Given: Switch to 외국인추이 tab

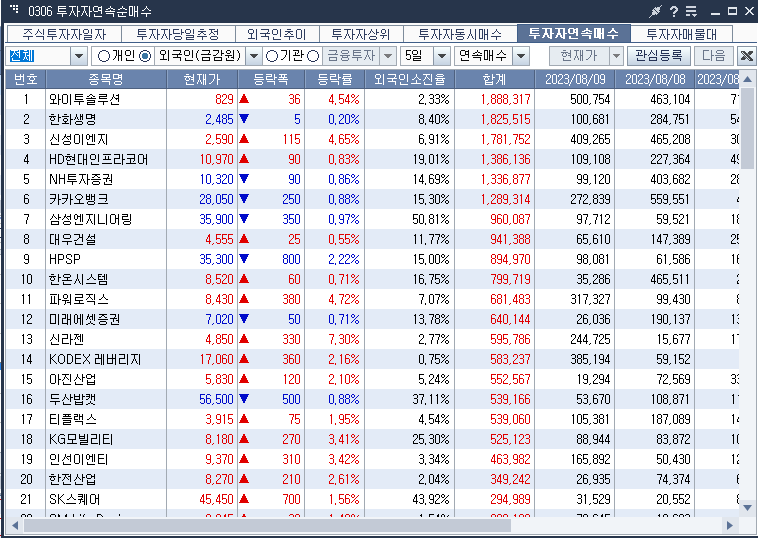Looking at the screenshot, I should [277, 34].
